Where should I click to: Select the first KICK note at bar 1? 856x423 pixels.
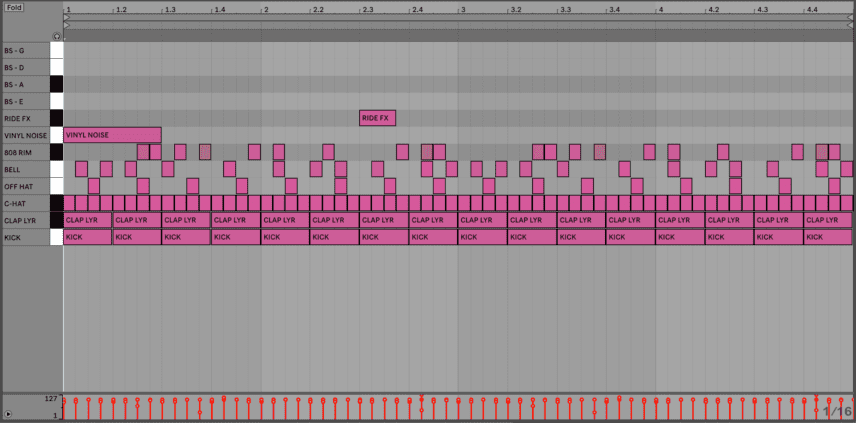click(x=88, y=237)
